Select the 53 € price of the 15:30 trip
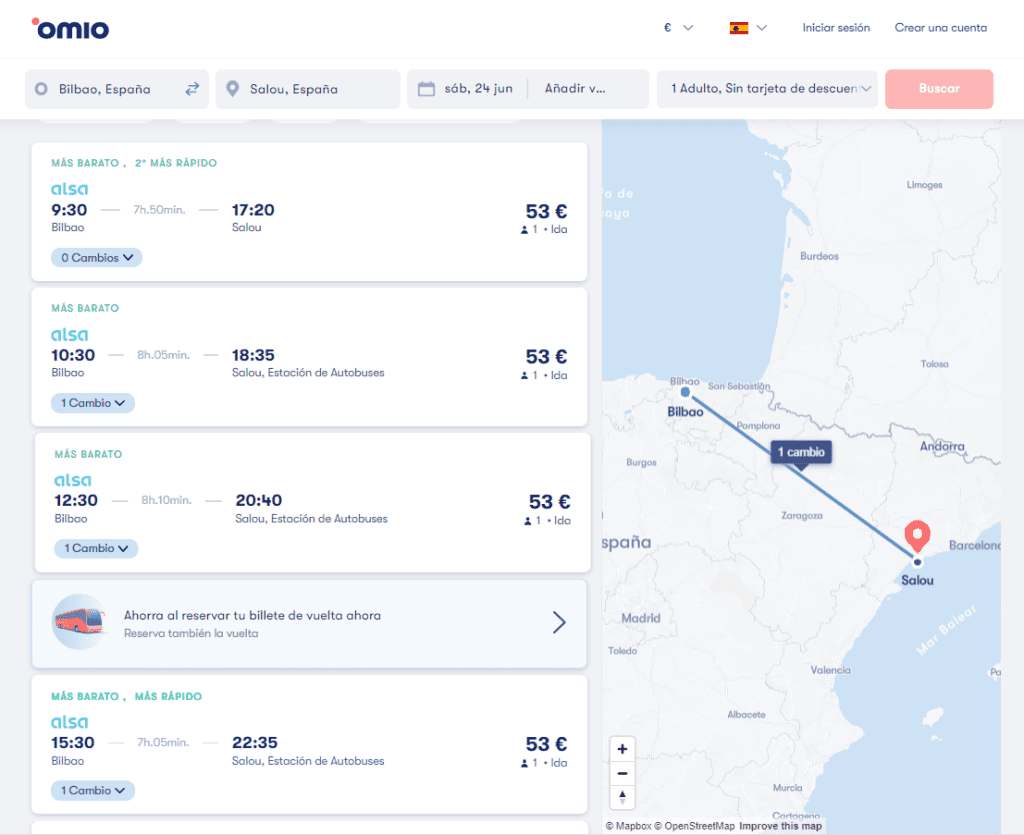The image size is (1024, 835). coord(547,744)
